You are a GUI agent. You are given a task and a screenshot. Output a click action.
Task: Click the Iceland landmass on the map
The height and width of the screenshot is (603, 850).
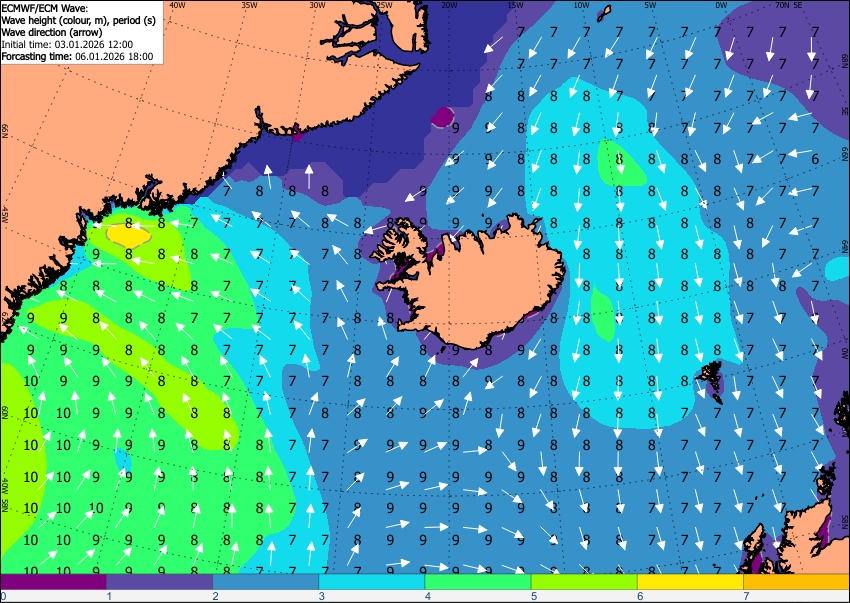coord(477,285)
